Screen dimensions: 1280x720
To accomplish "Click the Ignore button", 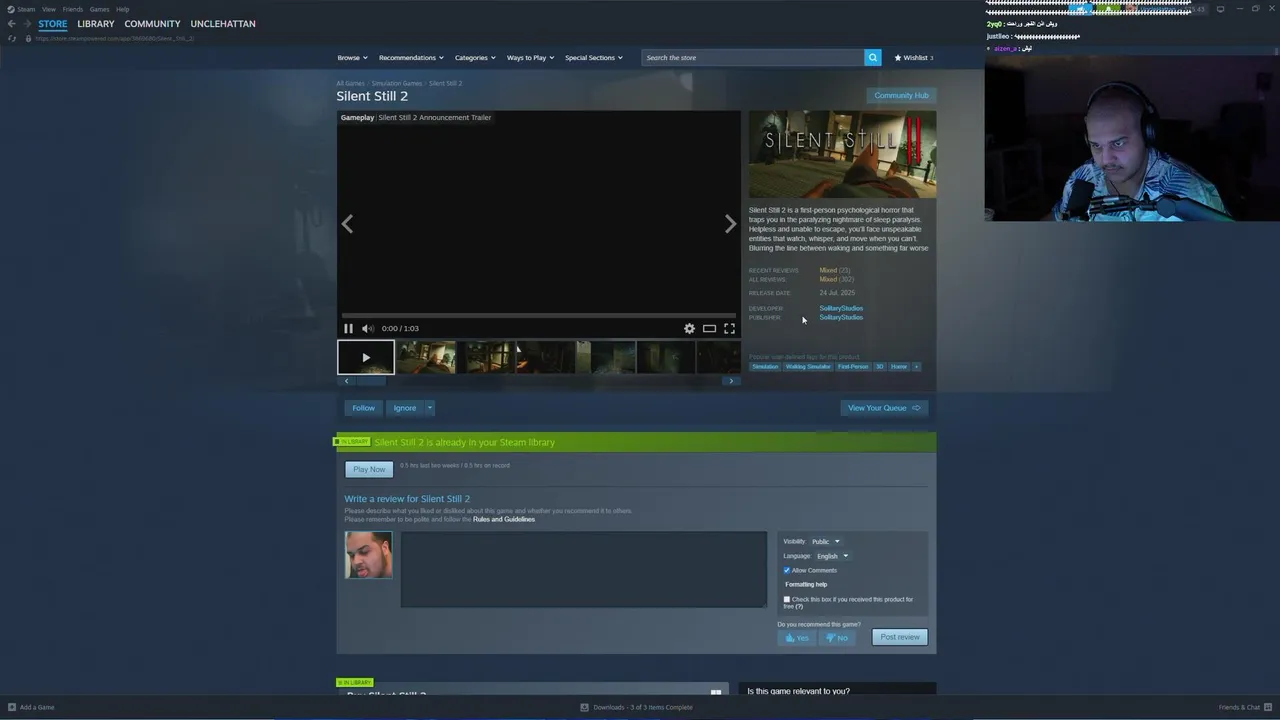I will [405, 408].
